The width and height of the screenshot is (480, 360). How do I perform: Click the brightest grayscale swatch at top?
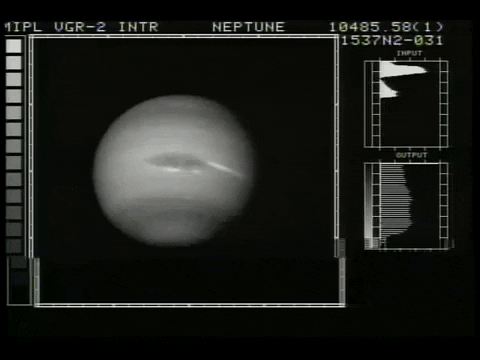click(14, 46)
